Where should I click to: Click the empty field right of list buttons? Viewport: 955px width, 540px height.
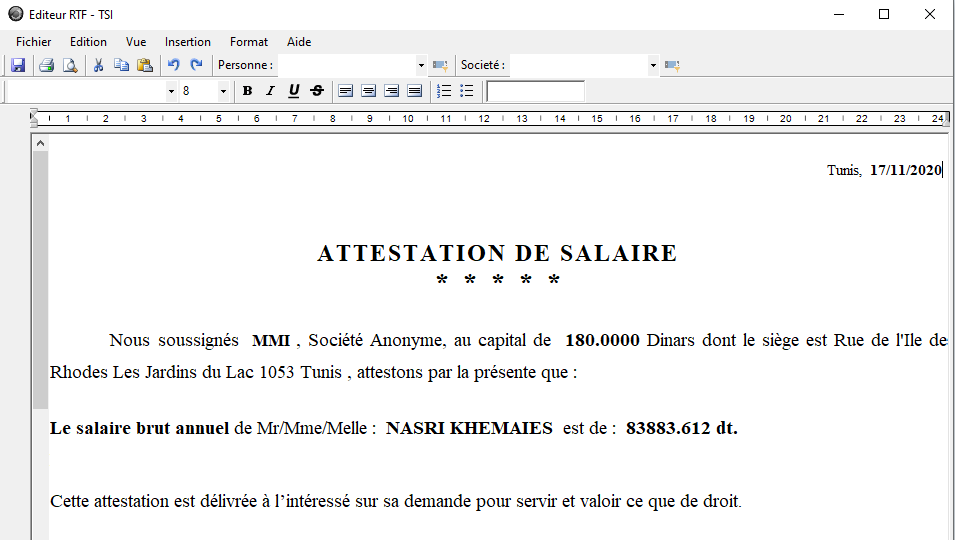tap(535, 91)
